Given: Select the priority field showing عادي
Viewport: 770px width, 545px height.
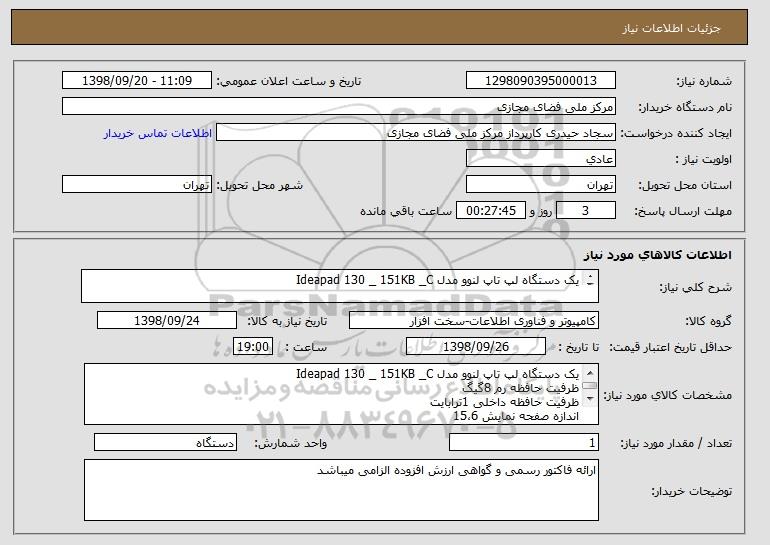Looking at the screenshot, I should [541, 159].
